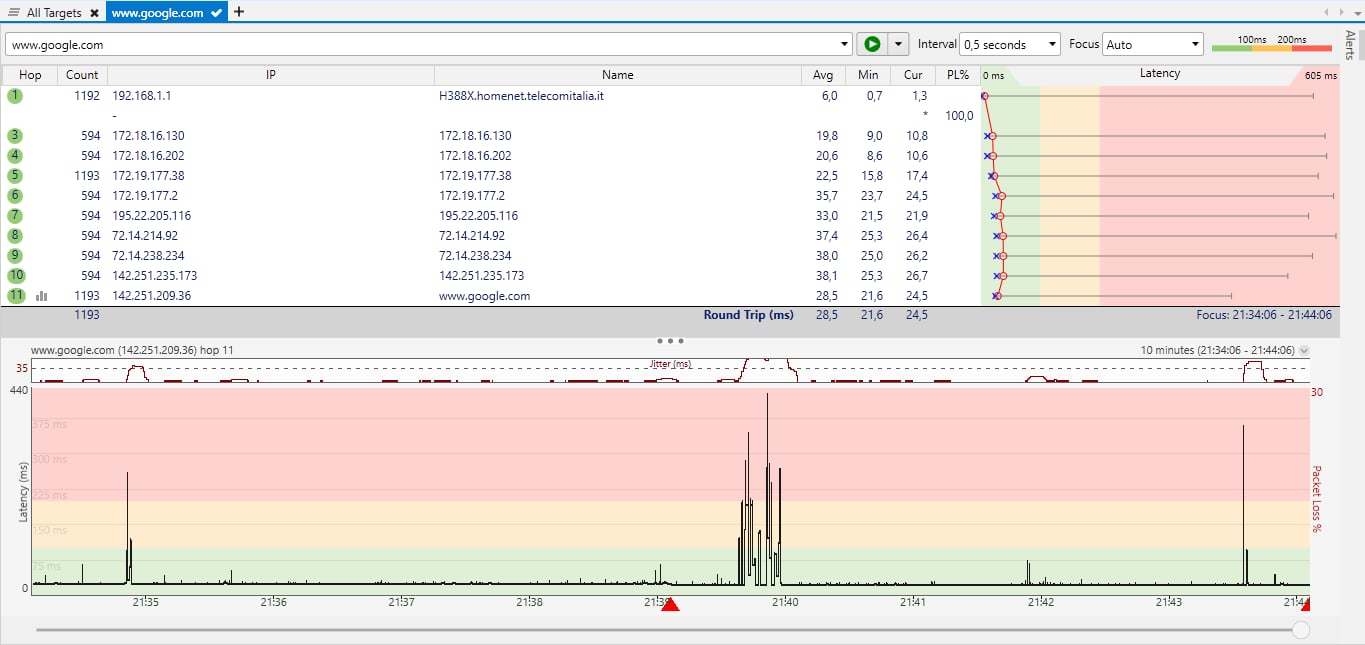Click the Focus: 21:34:06 - 21:44:06 label
This screenshot has height=645, width=1365.
[x=1264, y=315]
